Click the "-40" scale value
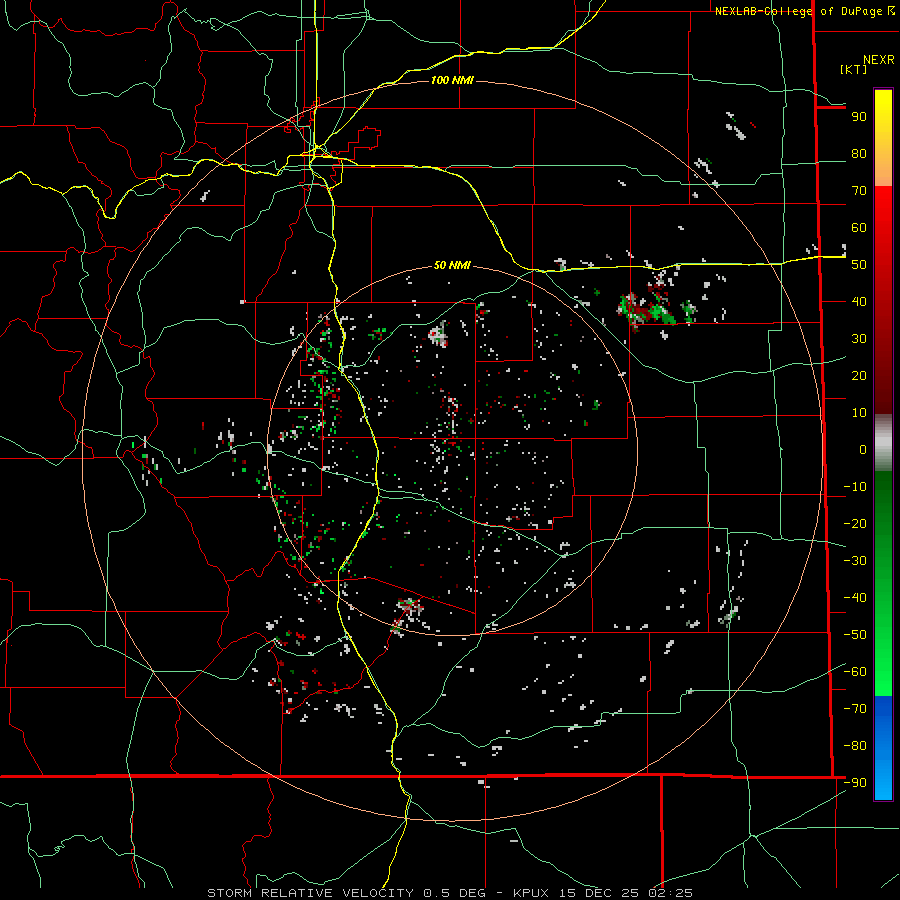 pos(855,598)
